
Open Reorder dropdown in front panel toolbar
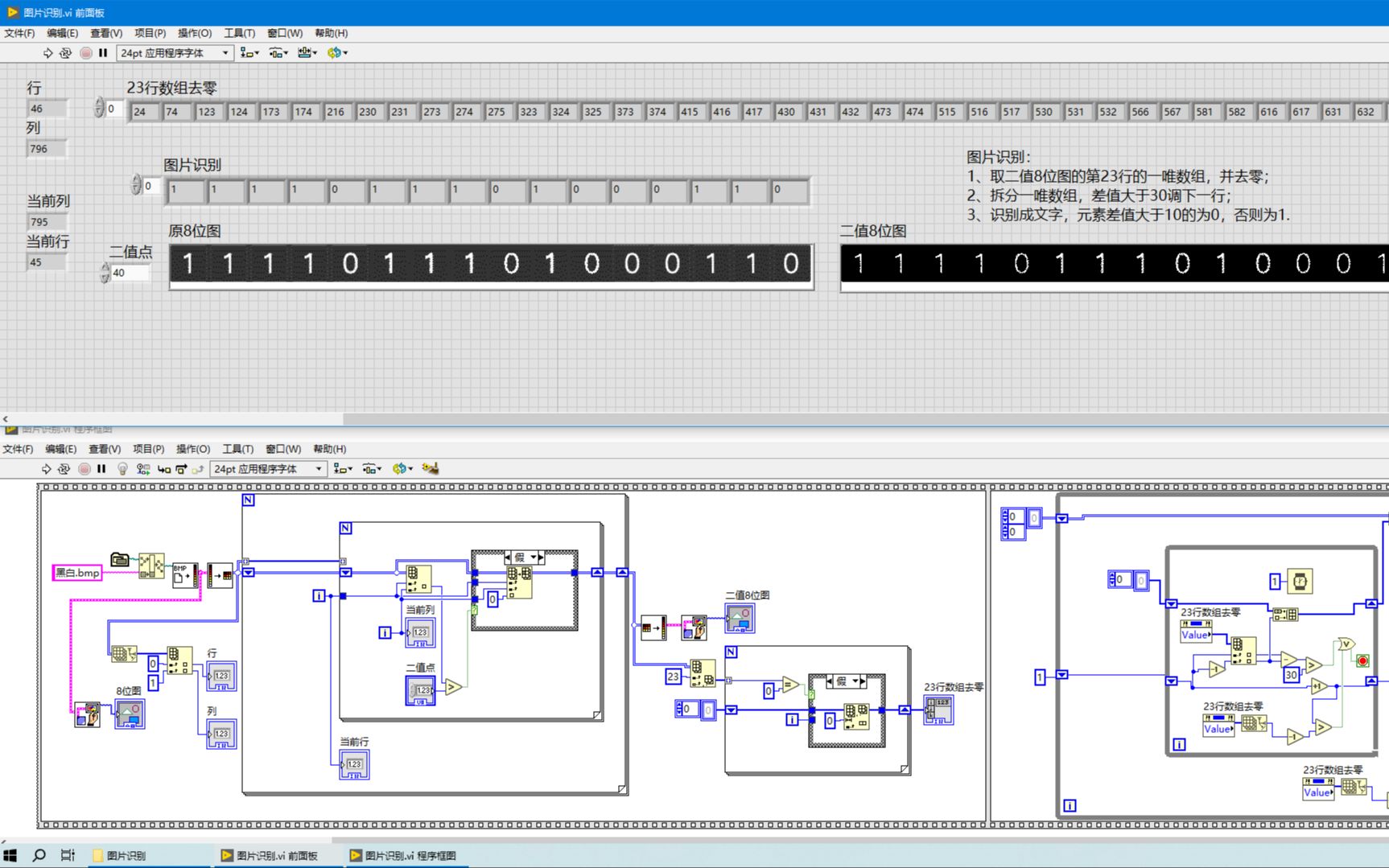[x=337, y=53]
